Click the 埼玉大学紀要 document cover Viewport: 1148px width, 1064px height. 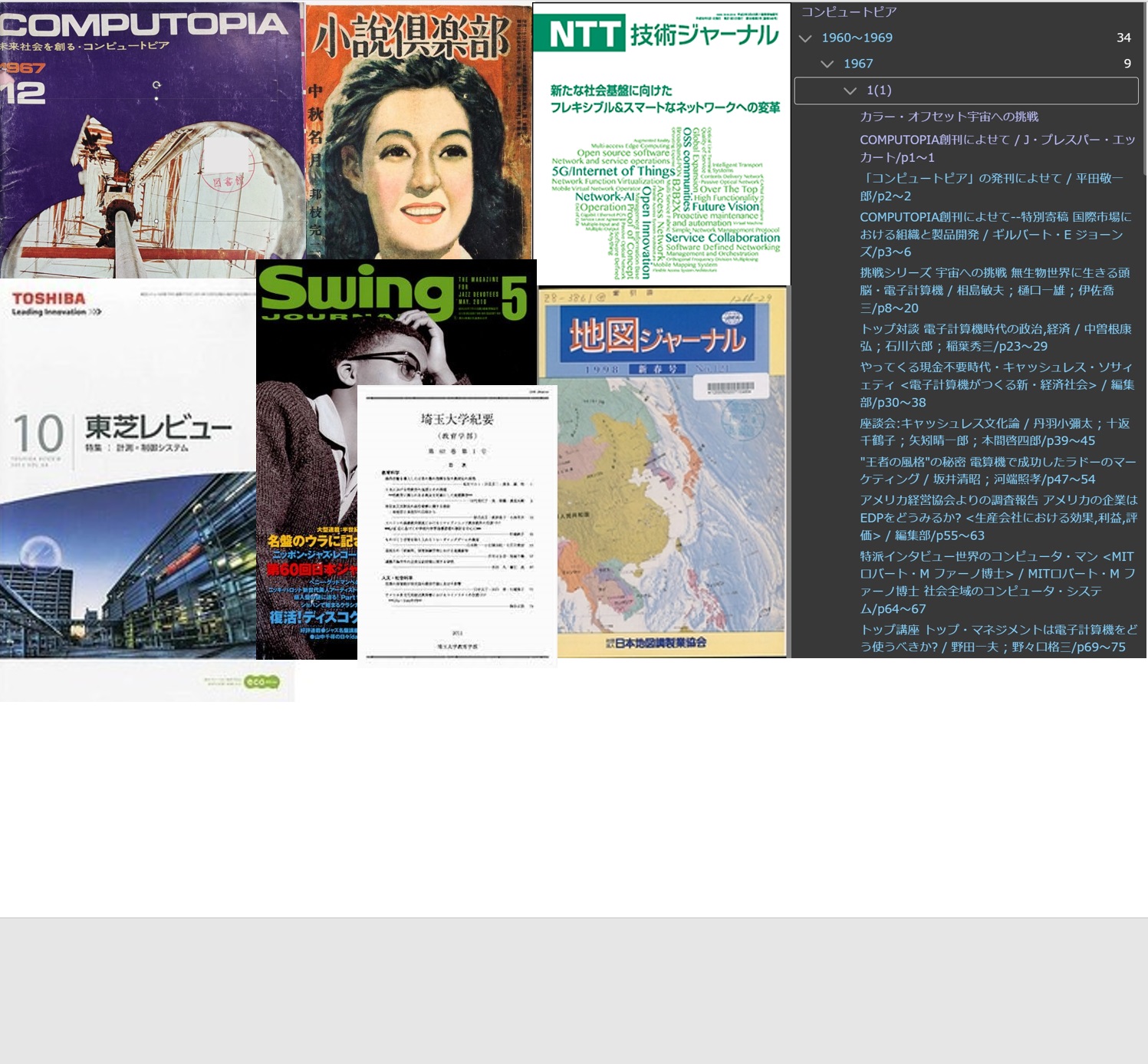pos(457,525)
